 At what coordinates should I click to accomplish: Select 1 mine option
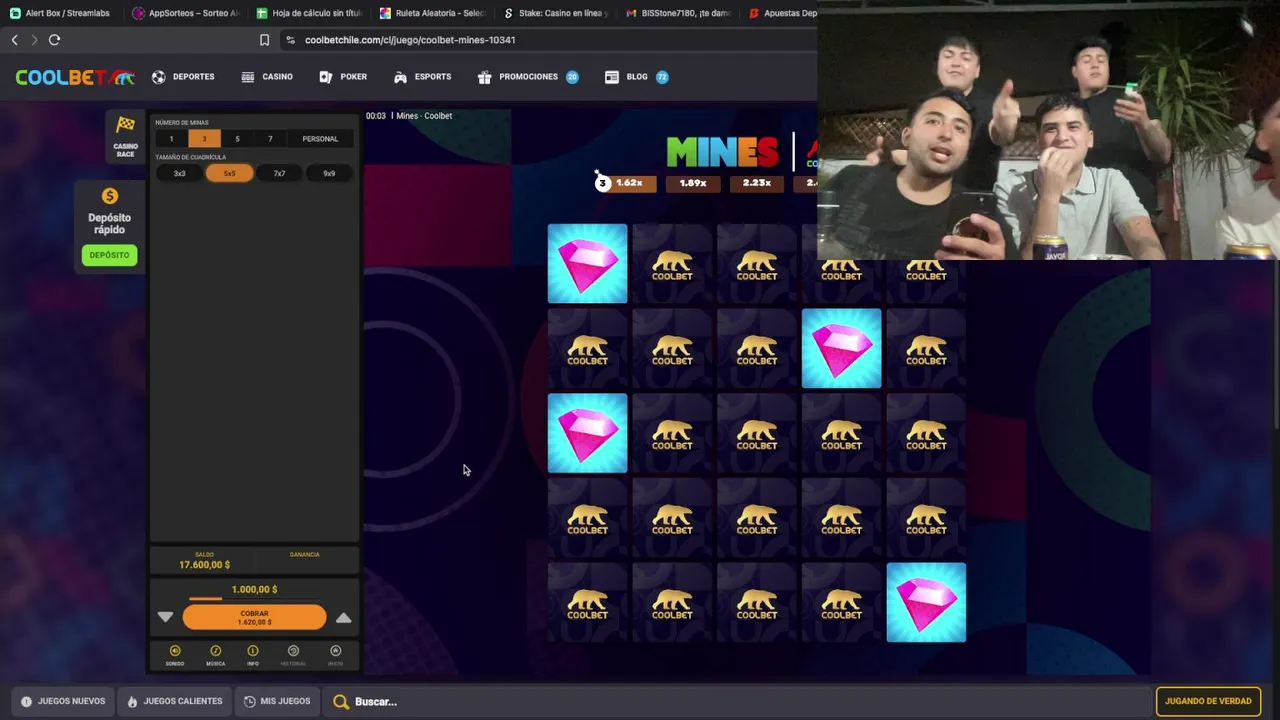171,139
